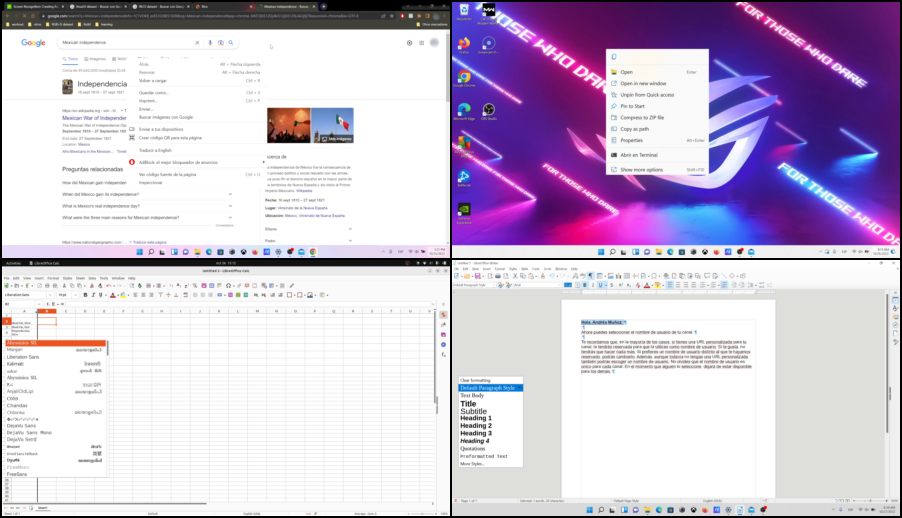Click the special character omega icon in Calc
The width and height of the screenshot is (902, 518).
(228, 285)
